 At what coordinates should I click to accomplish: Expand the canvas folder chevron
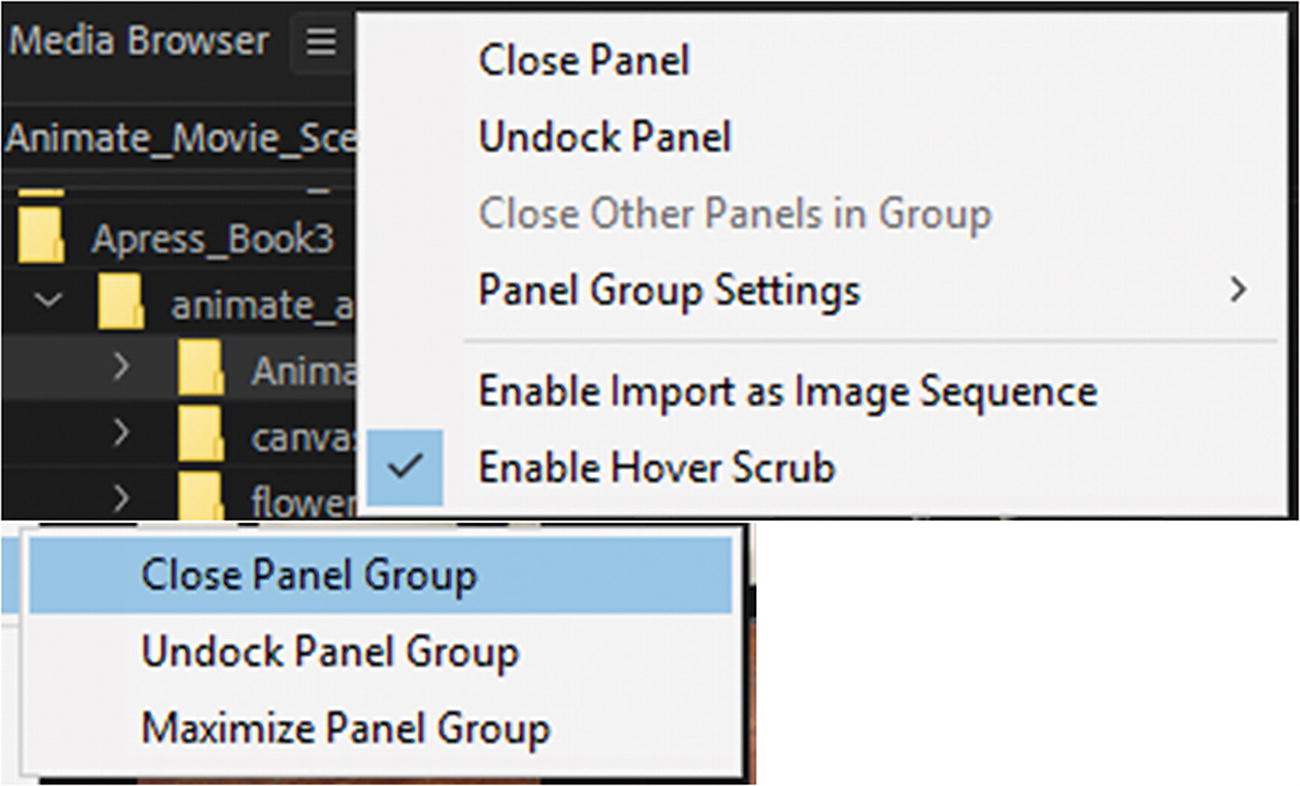tap(121, 433)
